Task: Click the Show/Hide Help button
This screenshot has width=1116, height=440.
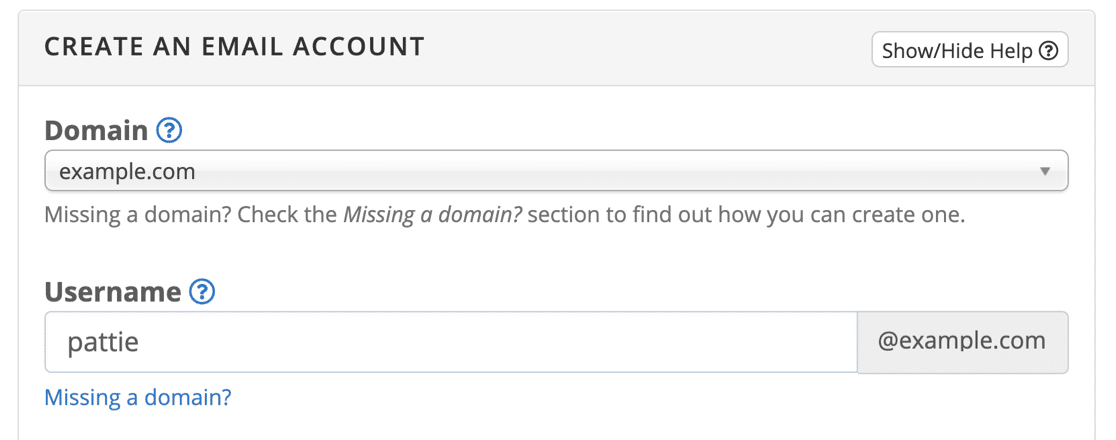Action: click(969, 50)
